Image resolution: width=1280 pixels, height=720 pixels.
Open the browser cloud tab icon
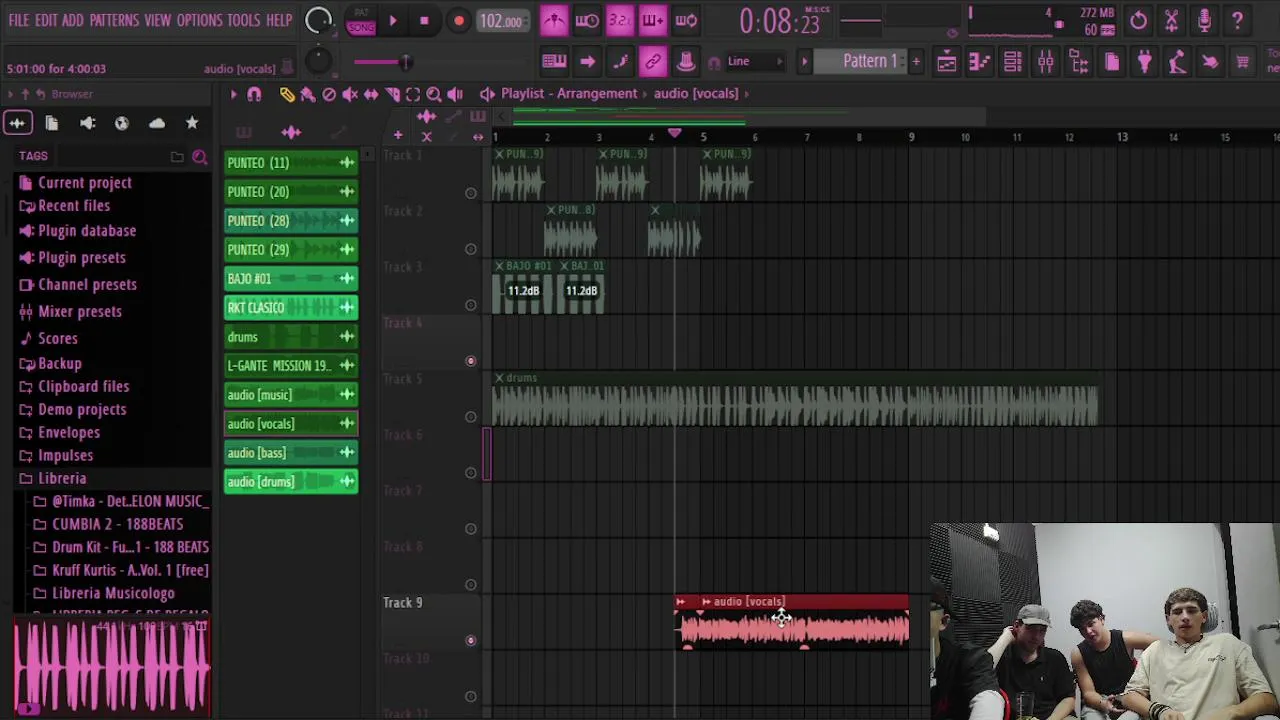(157, 123)
